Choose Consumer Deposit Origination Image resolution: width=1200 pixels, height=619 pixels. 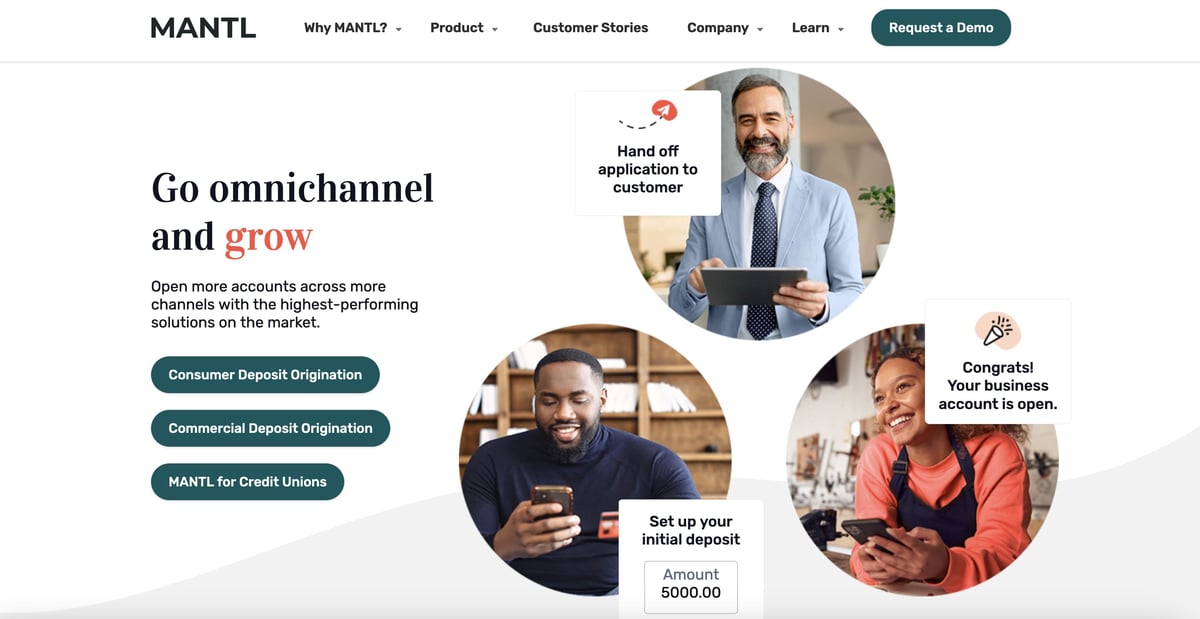click(x=265, y=375)
